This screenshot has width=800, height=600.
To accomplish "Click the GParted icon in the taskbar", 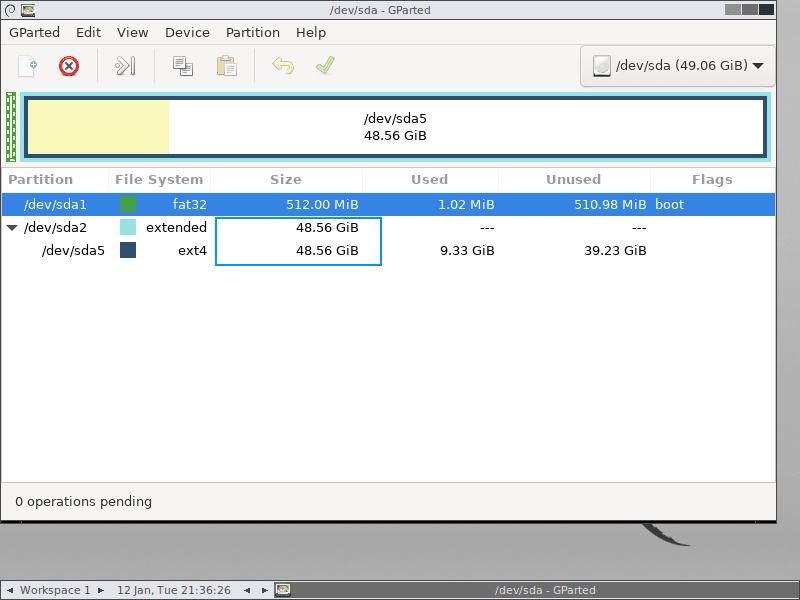I will [283, 590].
